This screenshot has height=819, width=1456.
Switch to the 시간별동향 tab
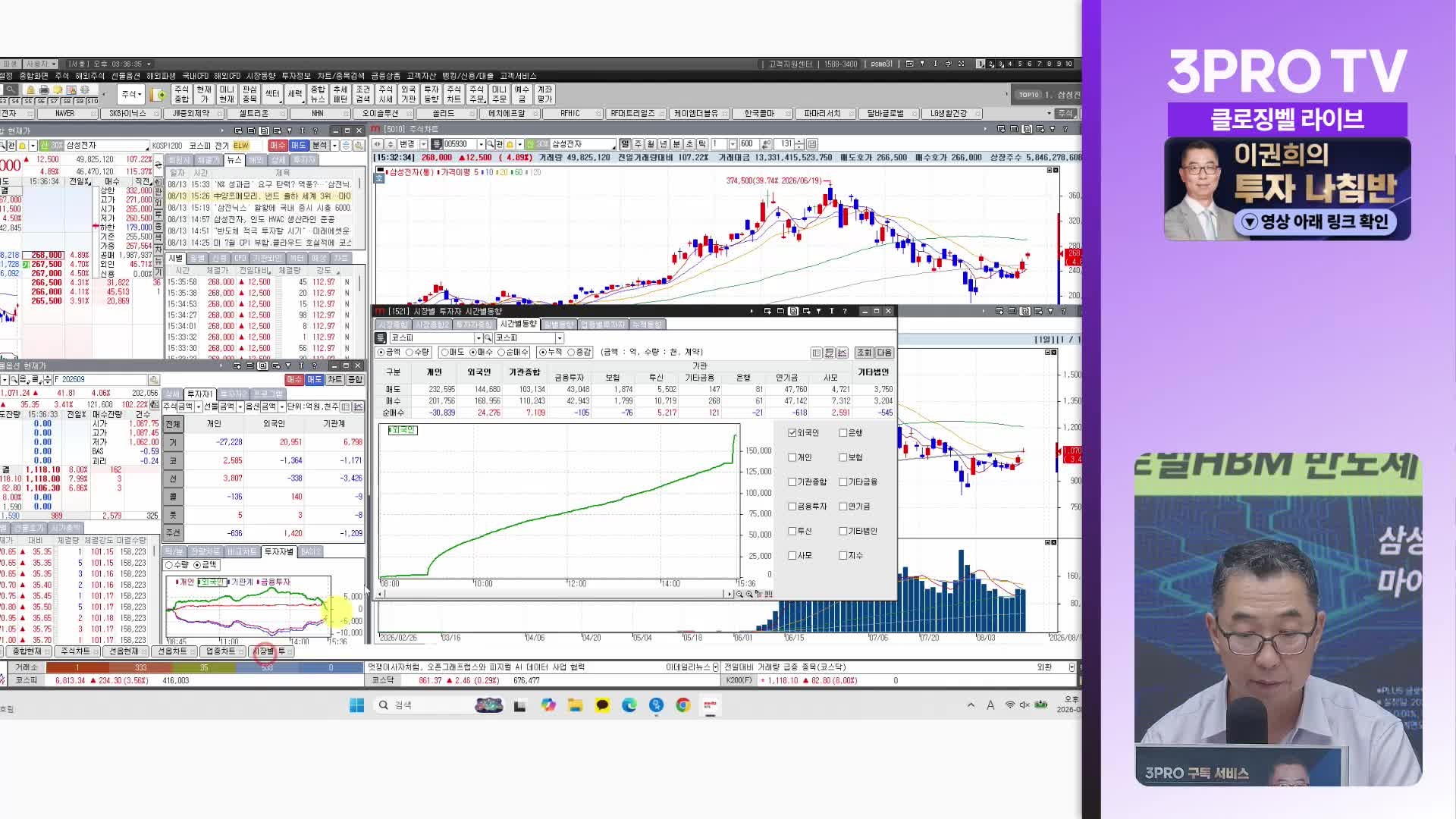point(518,325)
